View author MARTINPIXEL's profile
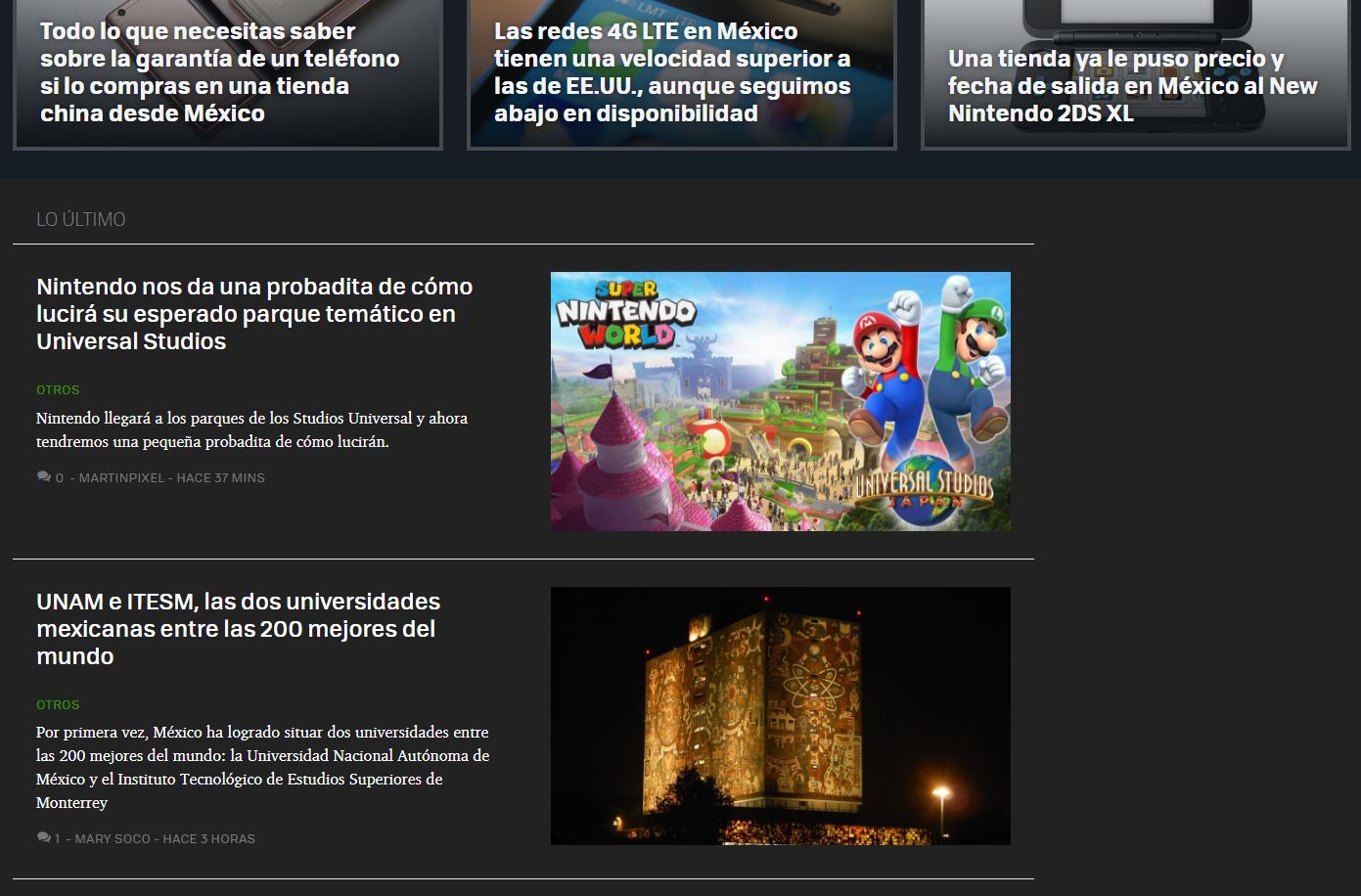 (121, 478)
